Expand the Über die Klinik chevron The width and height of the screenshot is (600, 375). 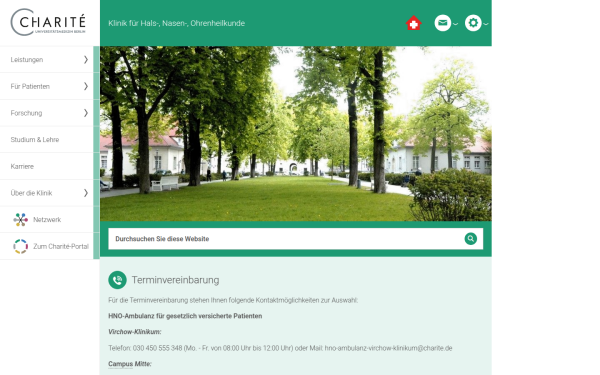tap(86, 193)
